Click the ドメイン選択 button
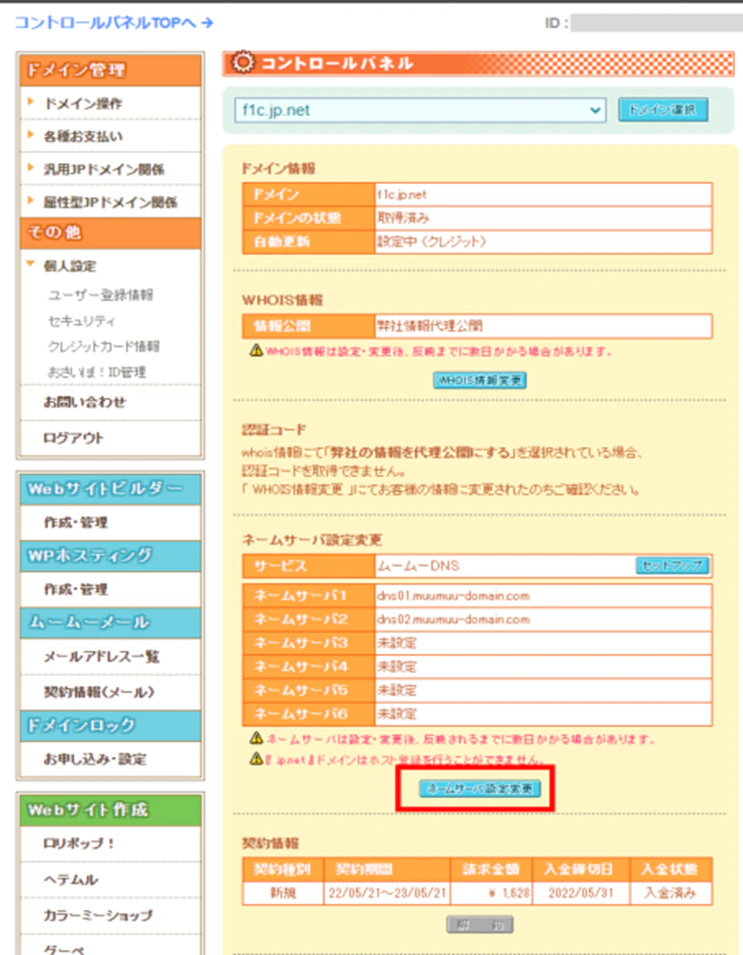Viewport: 743px width, 955px height. 663,110
